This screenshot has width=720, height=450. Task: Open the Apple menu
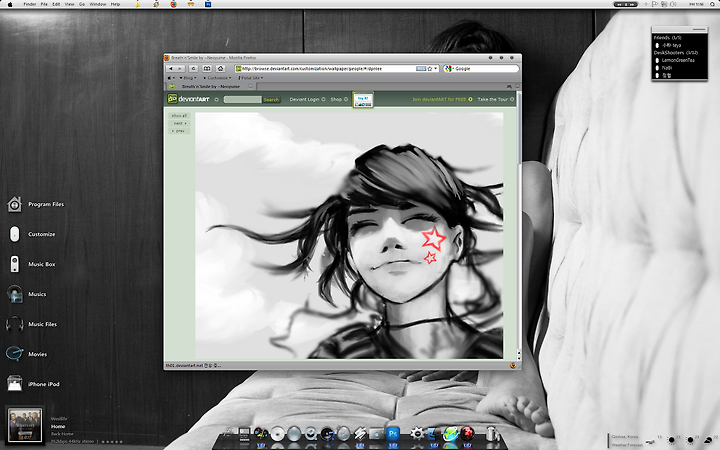click(10, 4)
